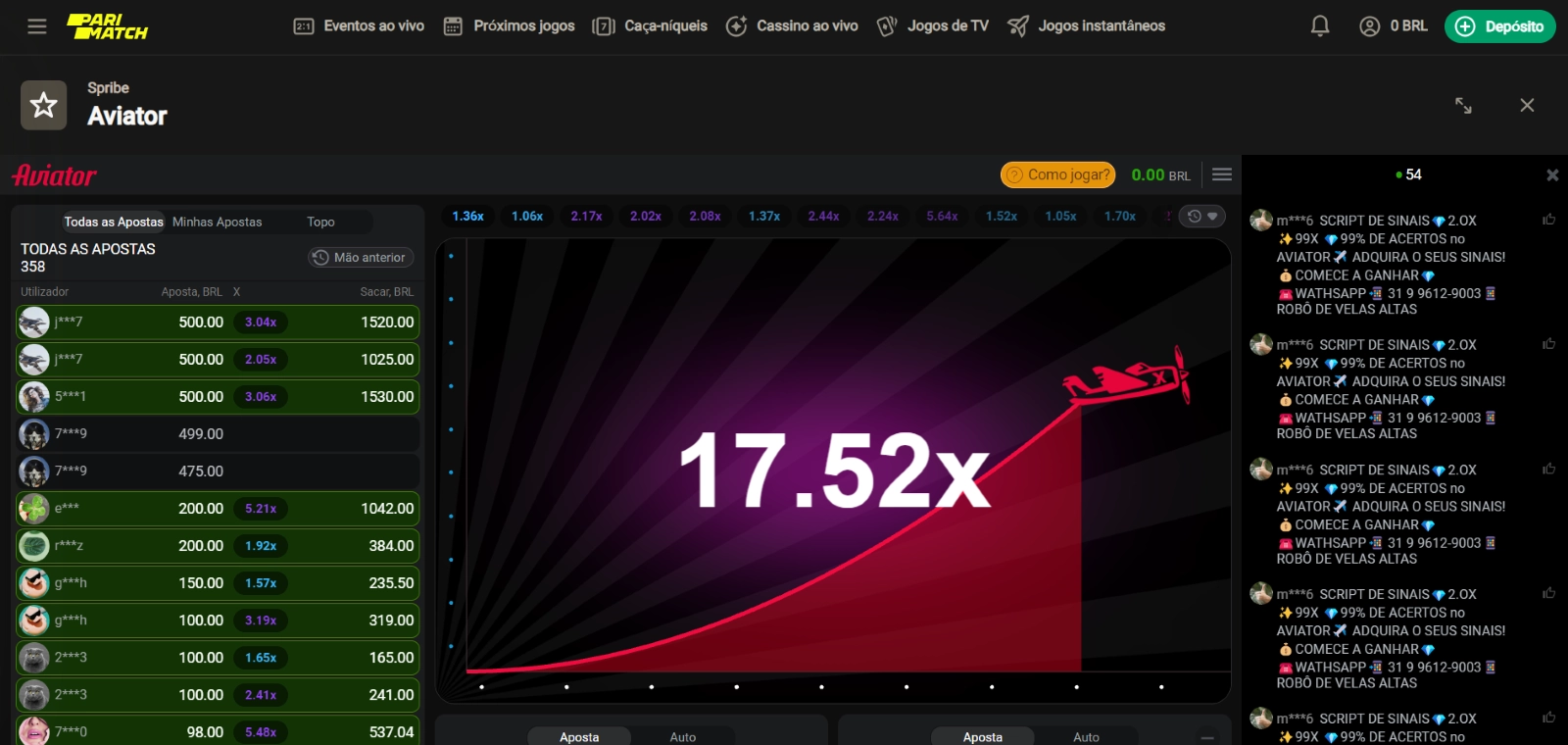The width and height of the screenshot is (1568, 745).
Task: Click avatar of 5***1 bettor
Action: tap(34, 396)
